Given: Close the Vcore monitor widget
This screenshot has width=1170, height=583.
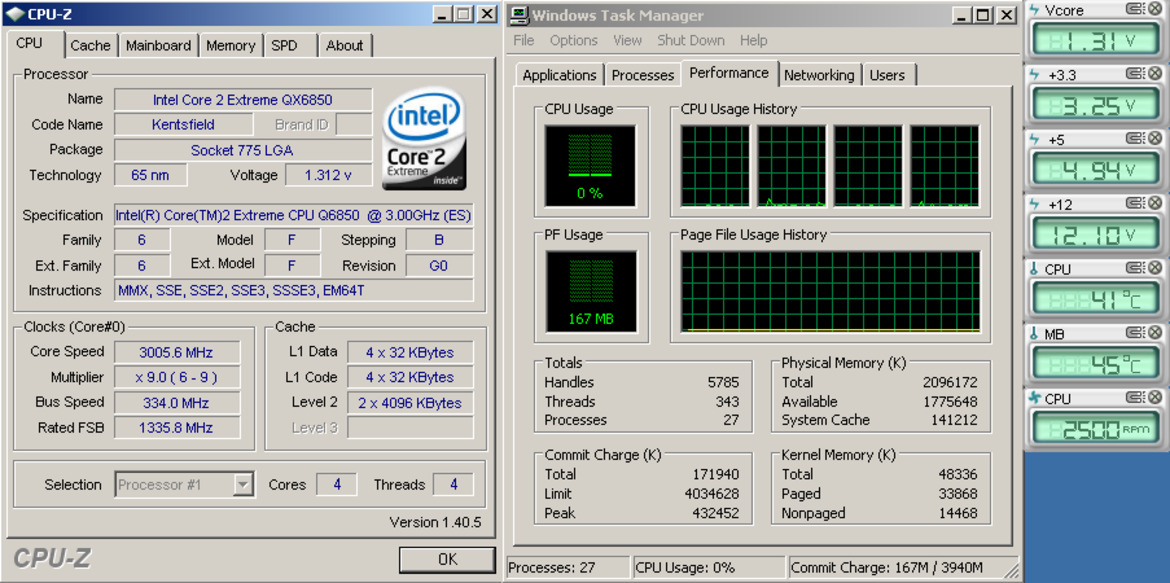Looking at the screenshot, I should [x=1154, y=10].
